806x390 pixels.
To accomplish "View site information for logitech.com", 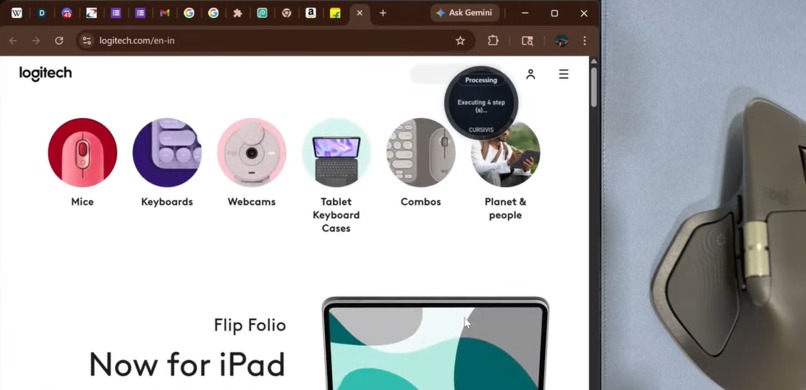I will [87, 41].
